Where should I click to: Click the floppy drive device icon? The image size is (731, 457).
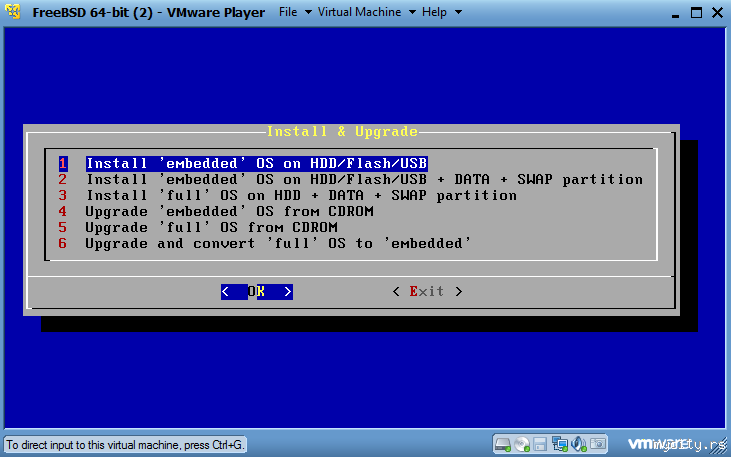point(540,444)
